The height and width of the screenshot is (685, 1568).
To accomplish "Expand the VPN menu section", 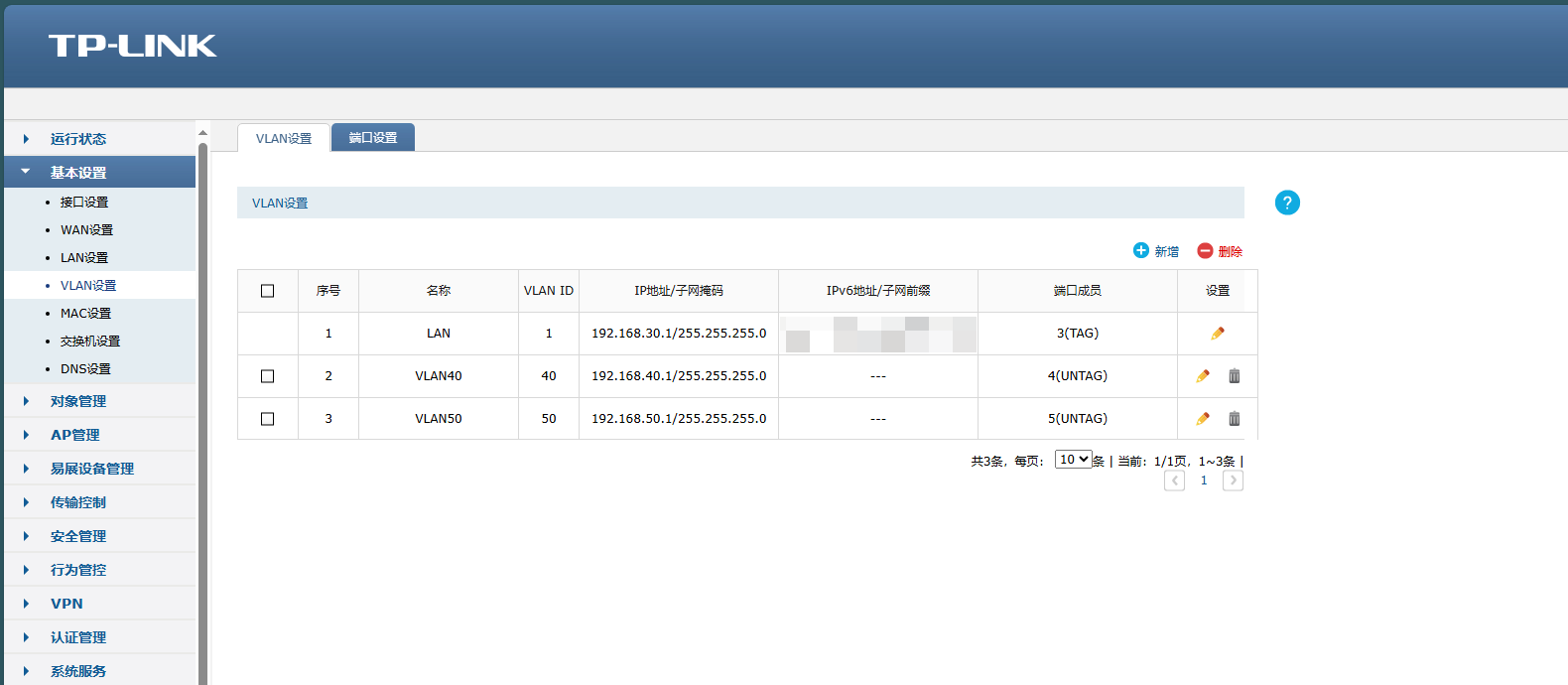I will pyautogui.click(x=99, y=604).
